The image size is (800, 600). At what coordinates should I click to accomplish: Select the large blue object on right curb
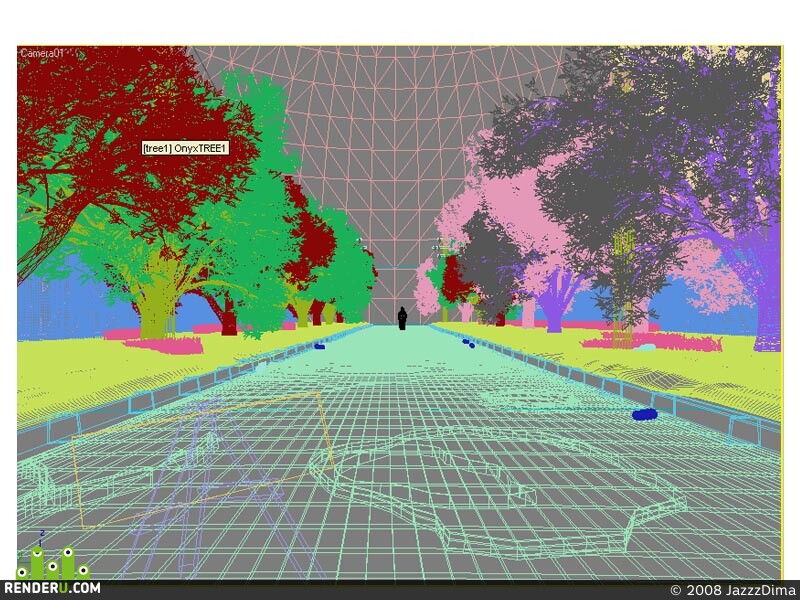point(645,415)
